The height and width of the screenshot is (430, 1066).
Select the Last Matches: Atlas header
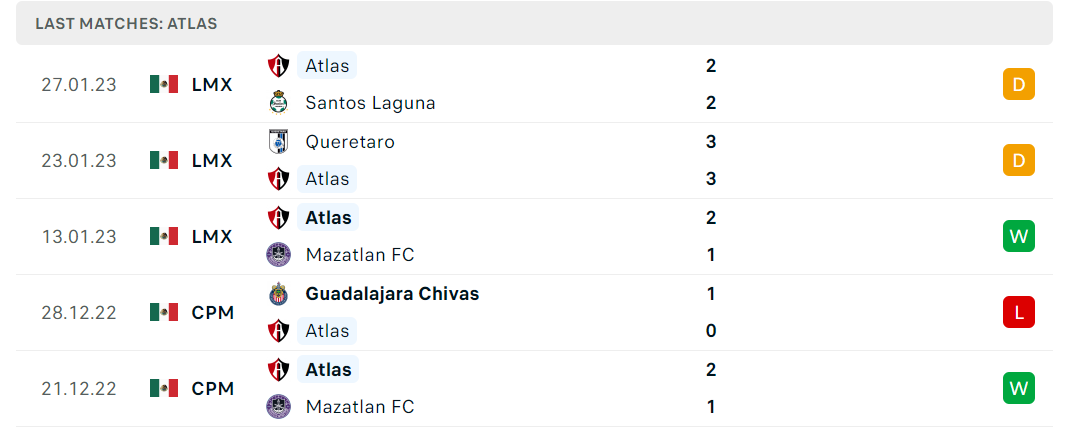[x=126, y=24]
